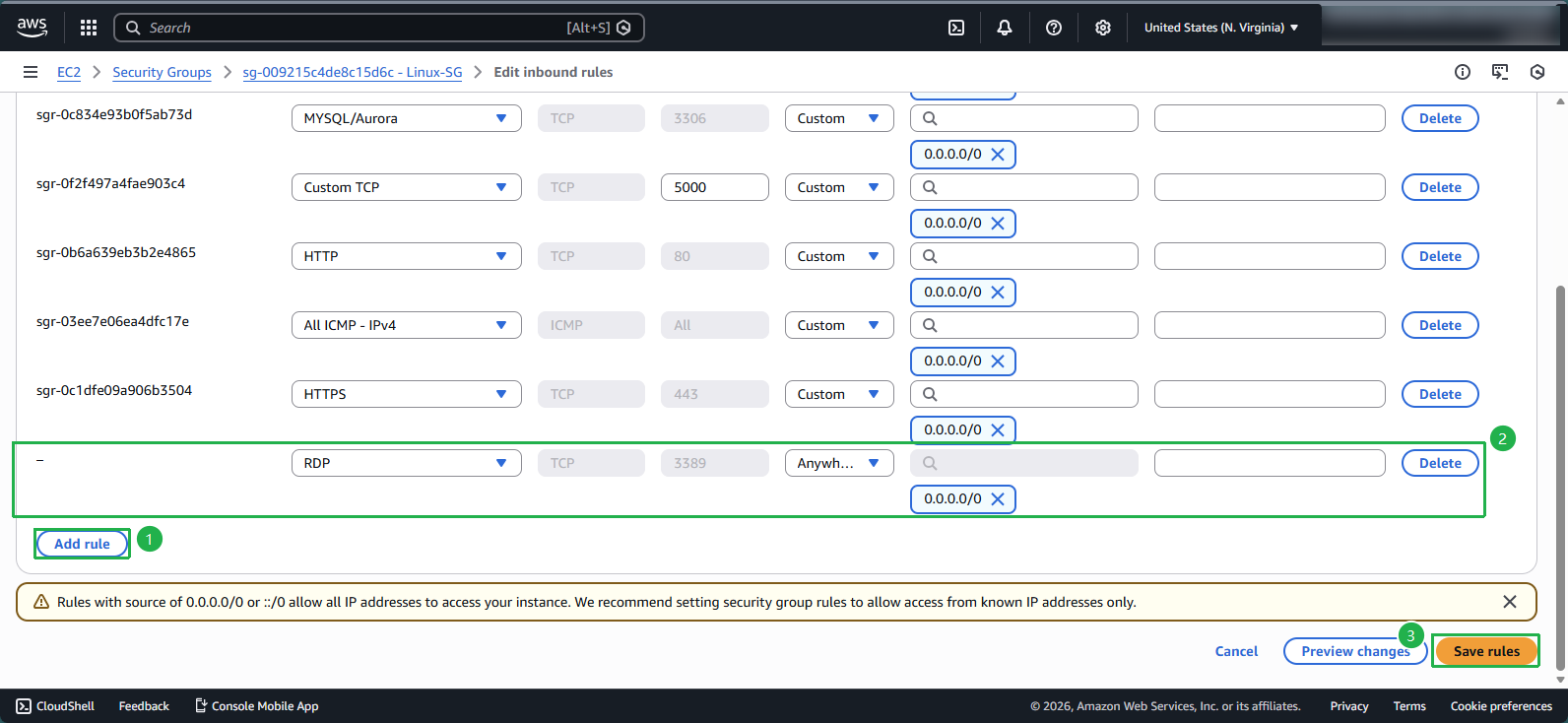Remove 0.0.0.0/0 from Custom TCP 5000 rule
Image resolution: width=1568 pixels, height=723 pixels.
(998, 224)
